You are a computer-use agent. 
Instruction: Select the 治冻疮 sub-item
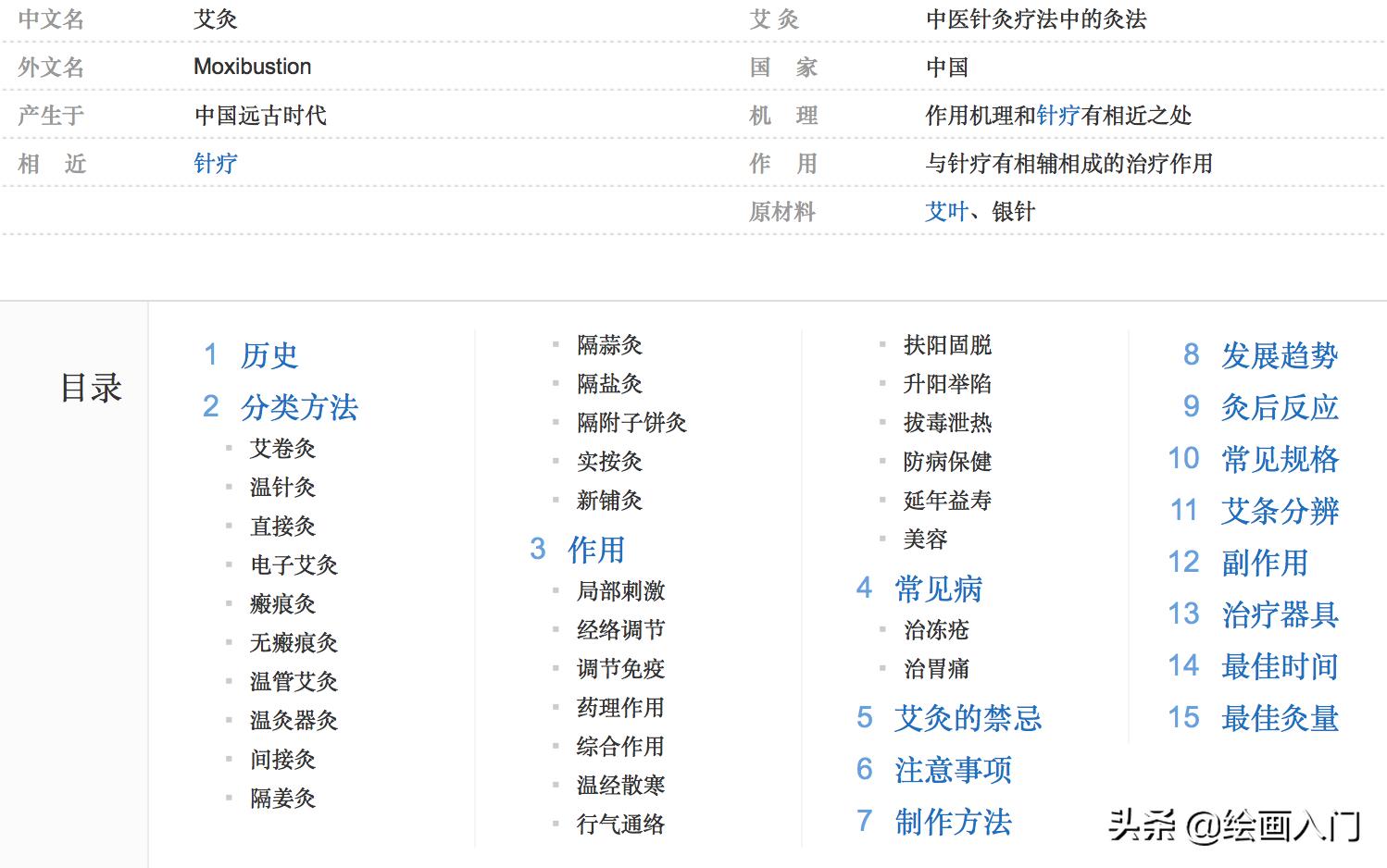[x=937, y=630]
